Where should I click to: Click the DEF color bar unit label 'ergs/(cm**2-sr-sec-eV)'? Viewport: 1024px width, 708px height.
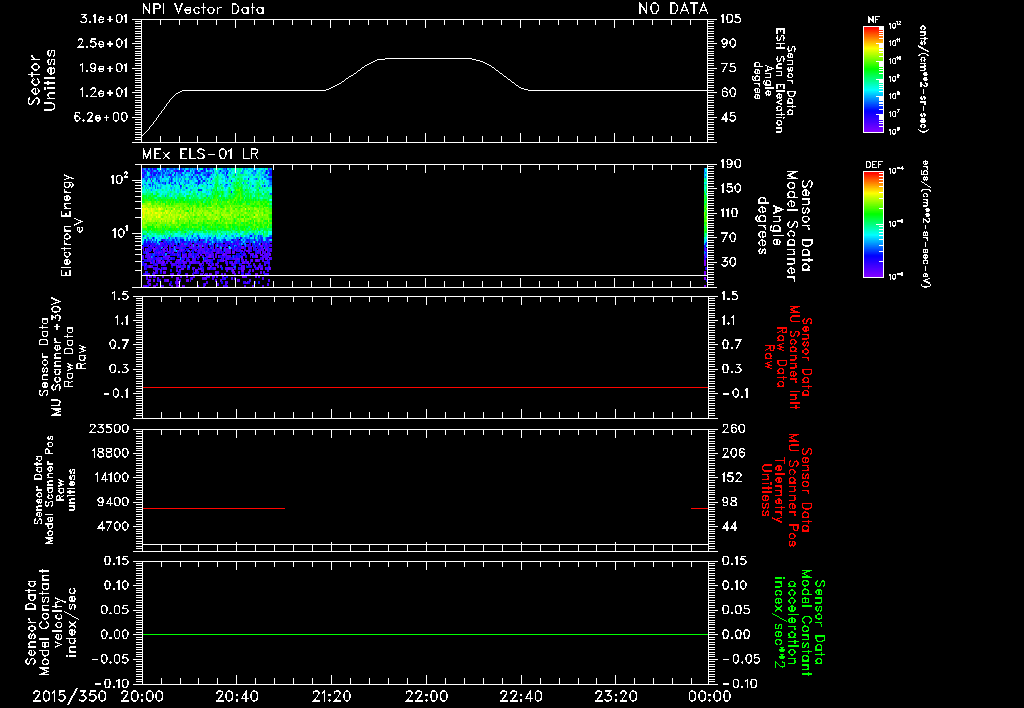tap(925, 223)
